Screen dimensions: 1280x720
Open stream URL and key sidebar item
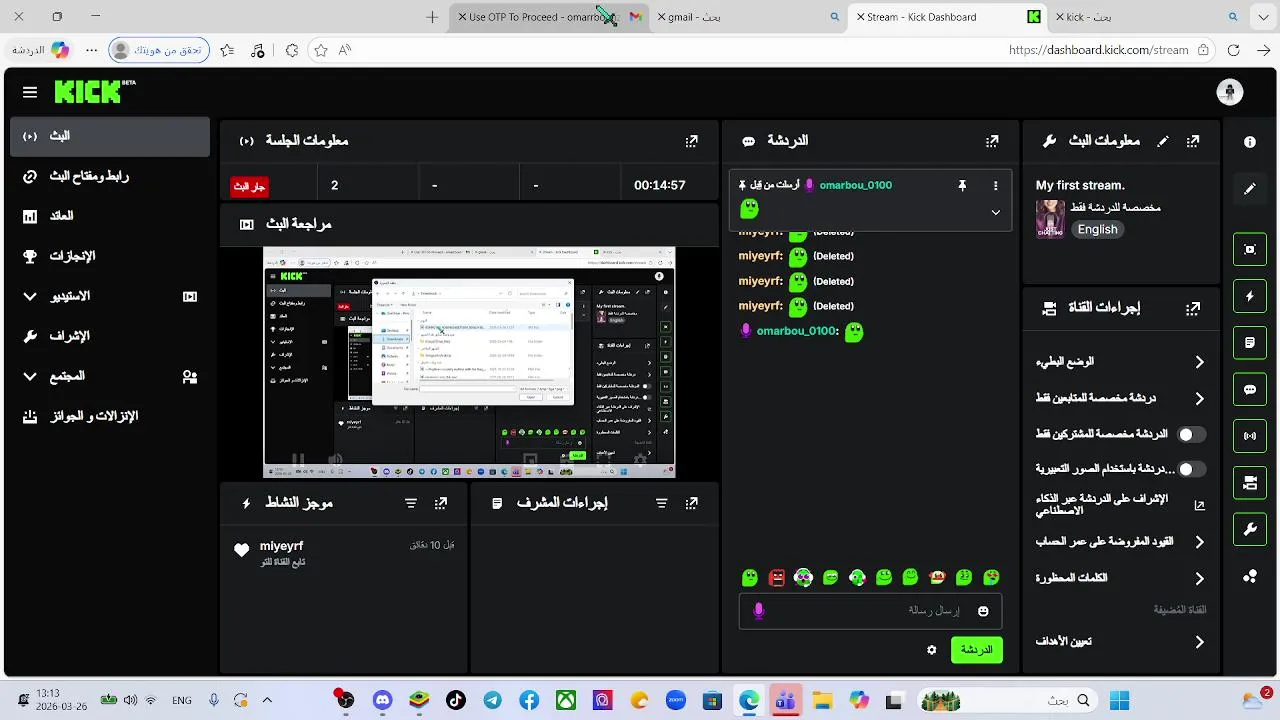coord(110,177)
